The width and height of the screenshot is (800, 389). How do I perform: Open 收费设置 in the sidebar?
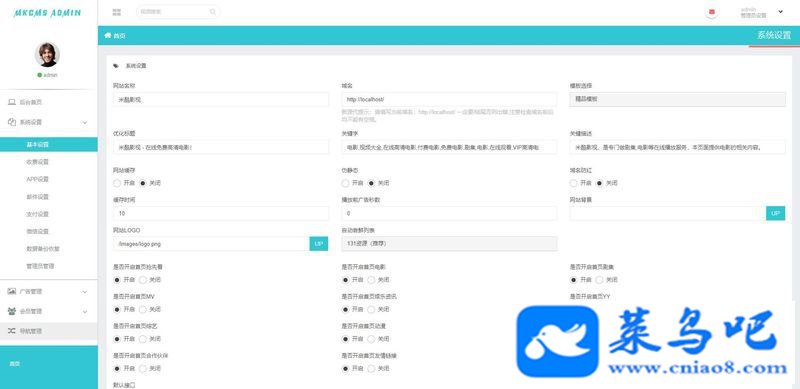coord(37,162)
